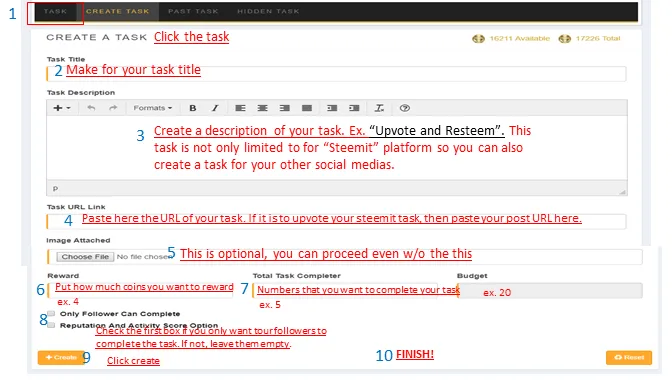Click the '16211 Available' coin balance text
The width and height of the screenshot is (672, 384).
click(x=519, y=39)
